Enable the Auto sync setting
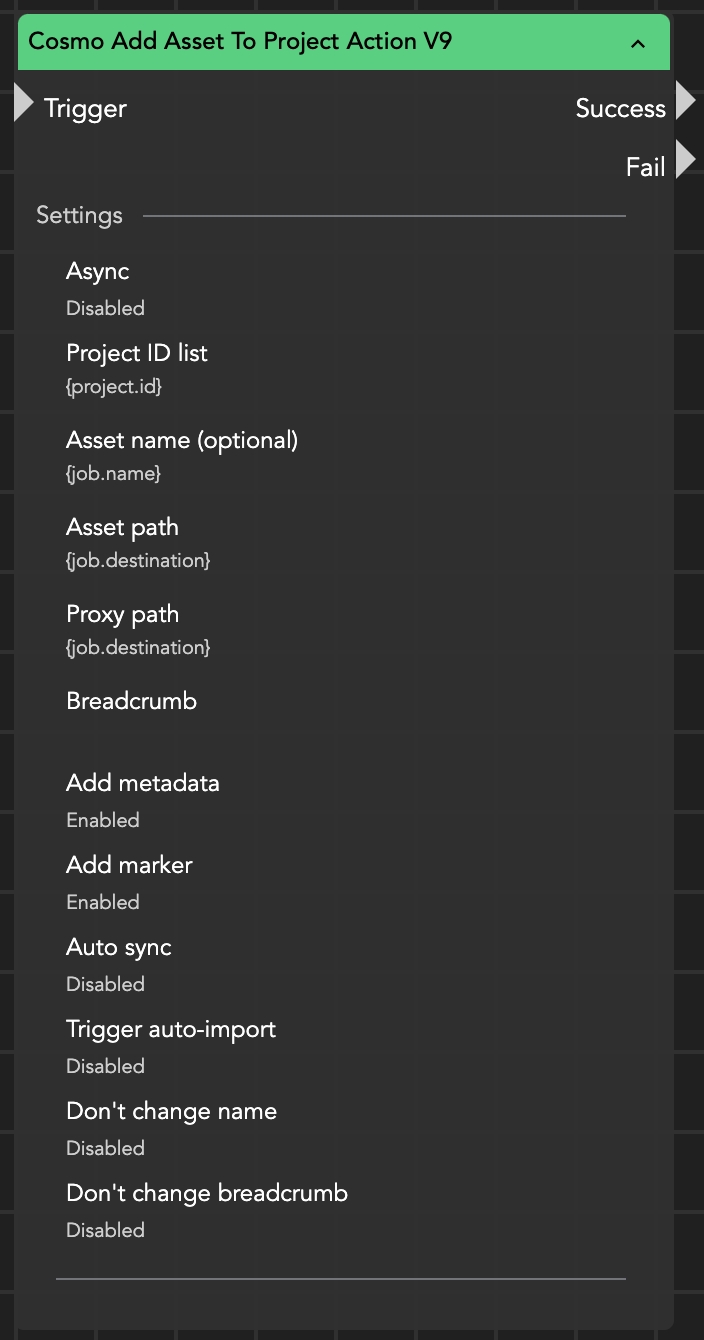Image resolution: width=704 pixels, height=1340 pixels. pos(105,984)
